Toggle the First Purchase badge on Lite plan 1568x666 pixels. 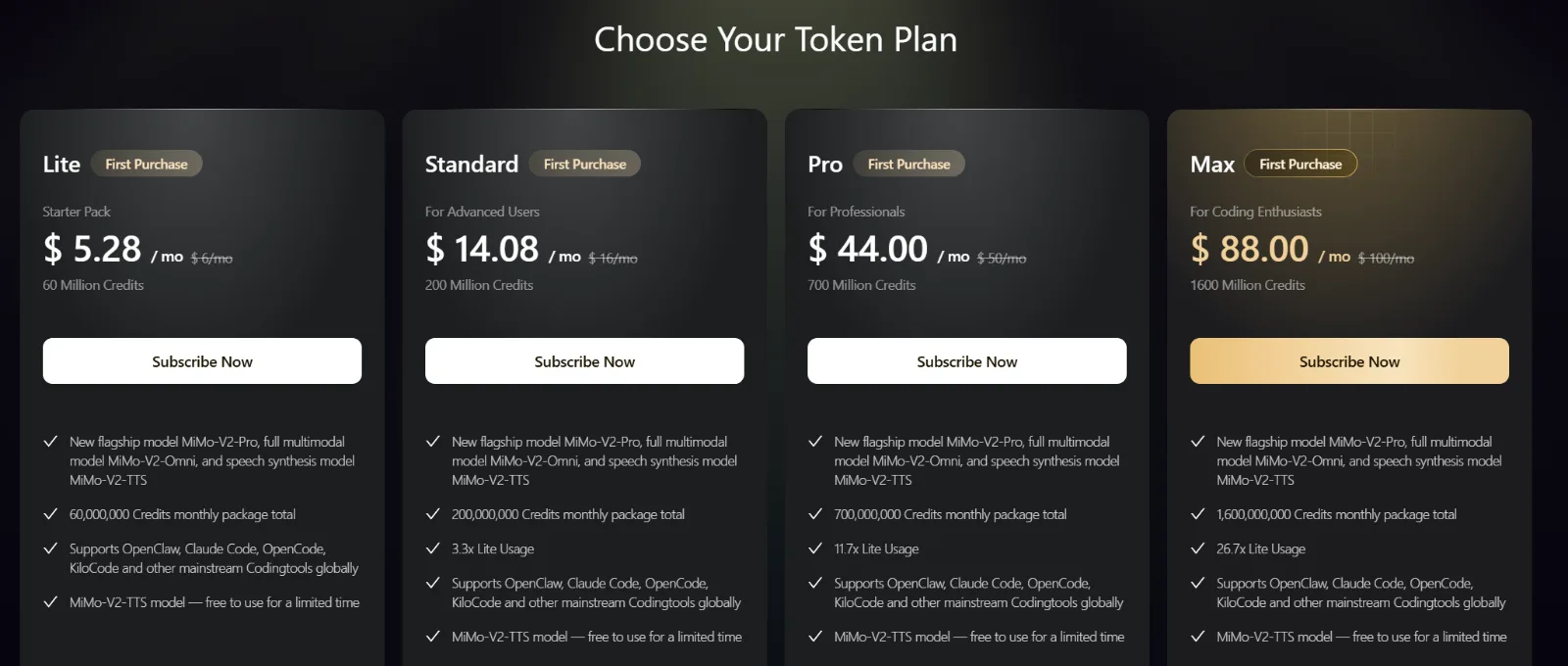[147, 164]
